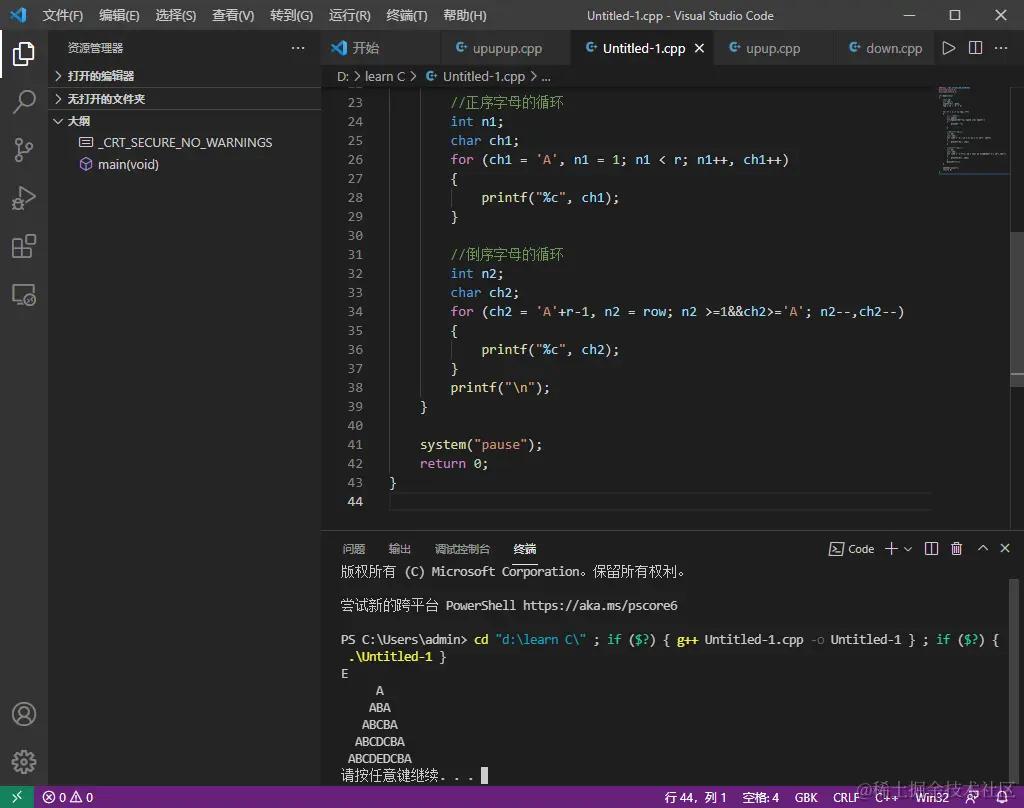Switch to the upupup.cpp tab
Image resolution: width=1024 pixels, height=808 pixels.
[x=506, y=48]
